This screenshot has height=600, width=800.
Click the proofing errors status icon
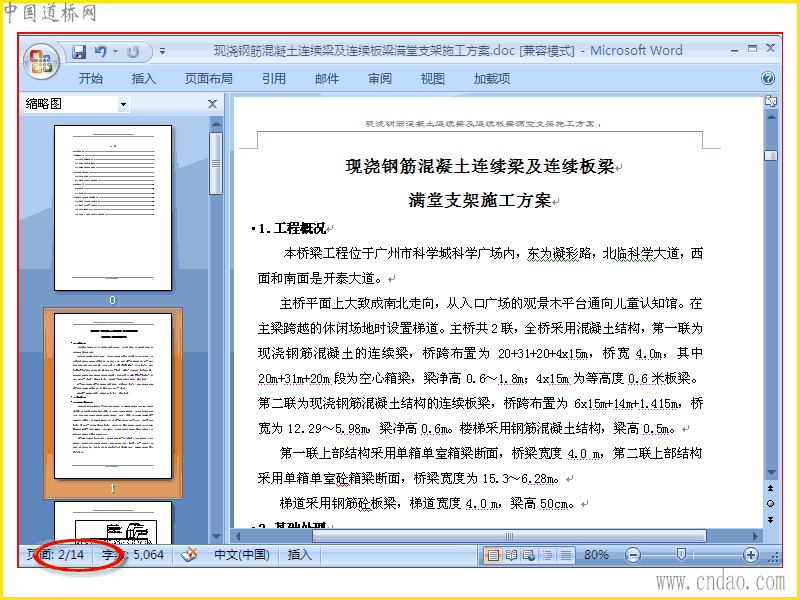(x=189, y=554)
